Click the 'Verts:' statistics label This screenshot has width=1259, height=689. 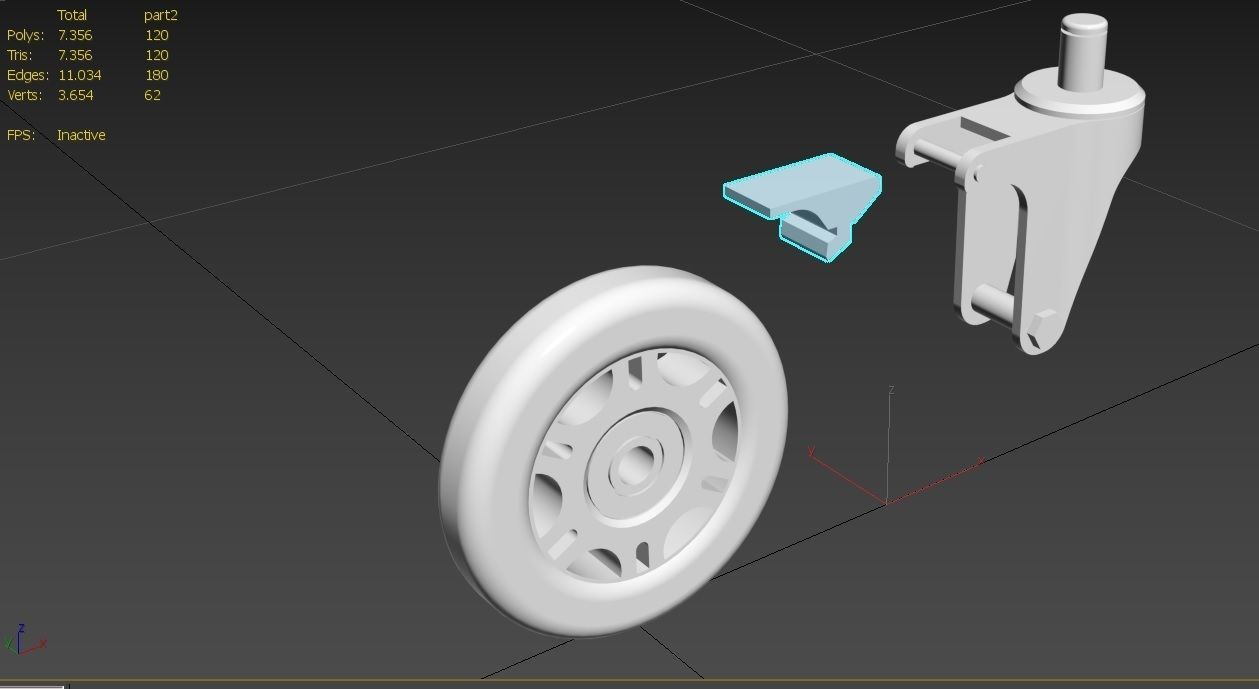point(25,95)
